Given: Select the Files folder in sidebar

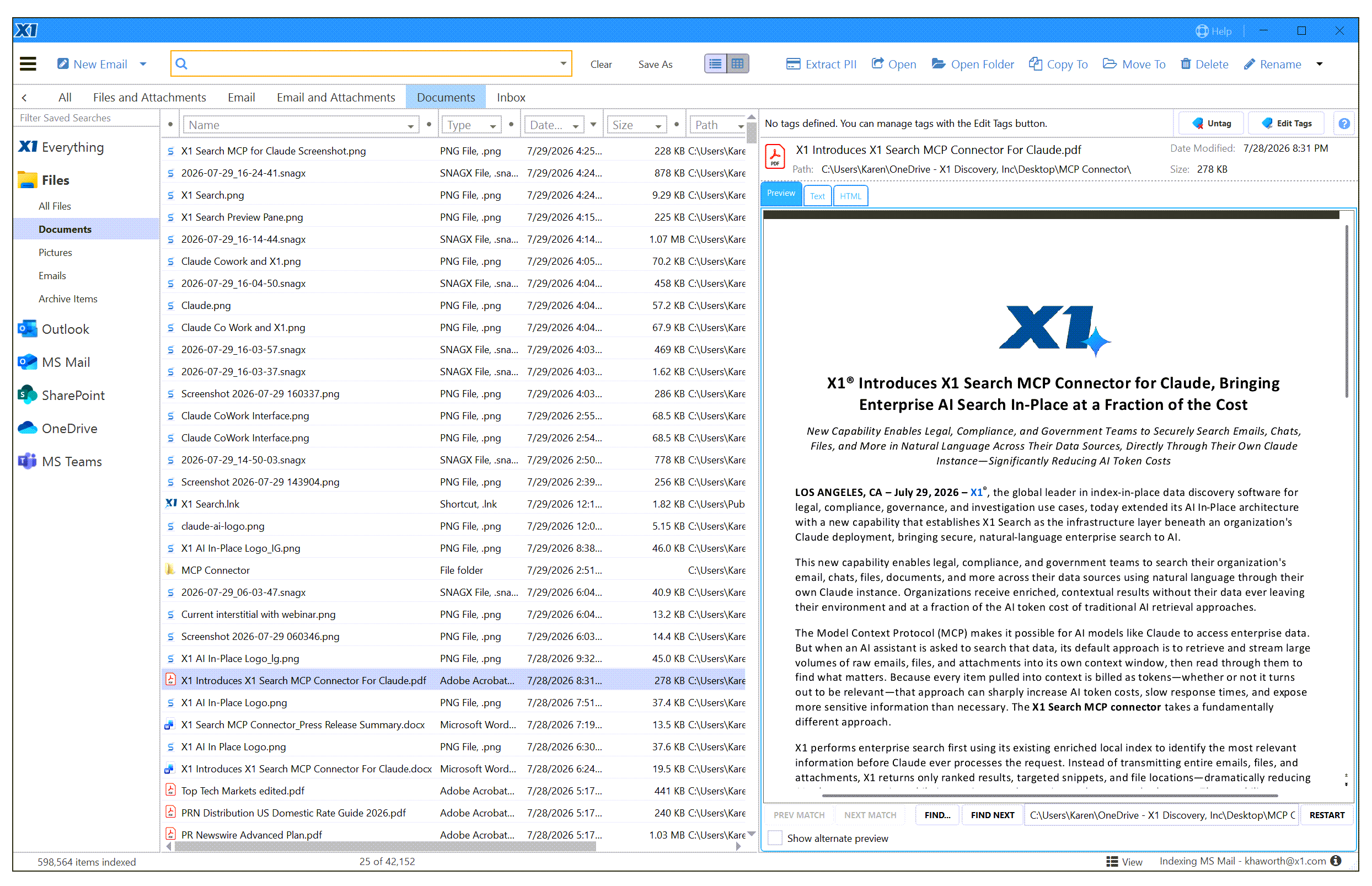Looking at the screenshot, I should [44, 180].
